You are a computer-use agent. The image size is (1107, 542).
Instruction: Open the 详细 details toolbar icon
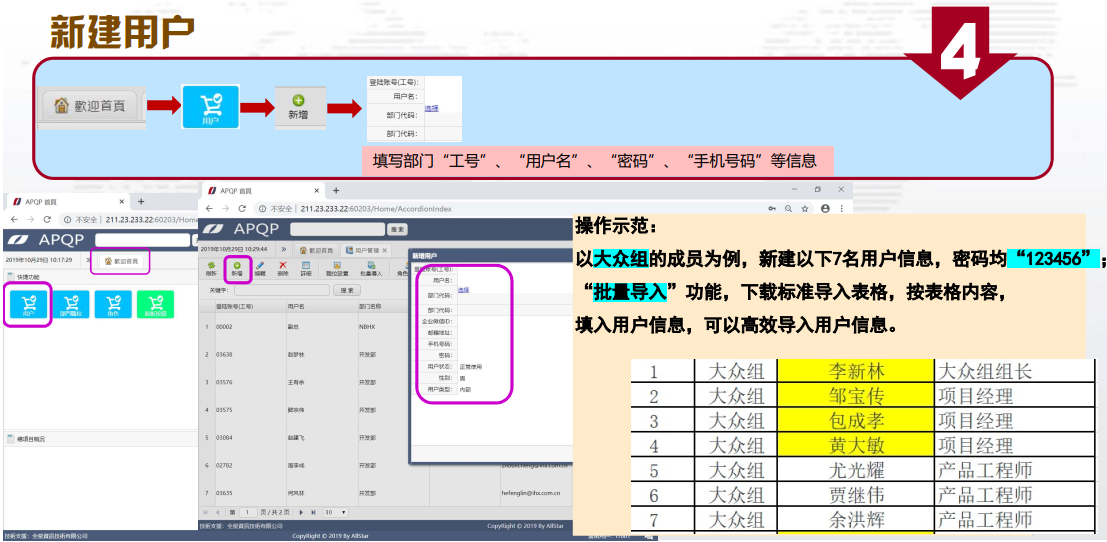tap(306, 268)
